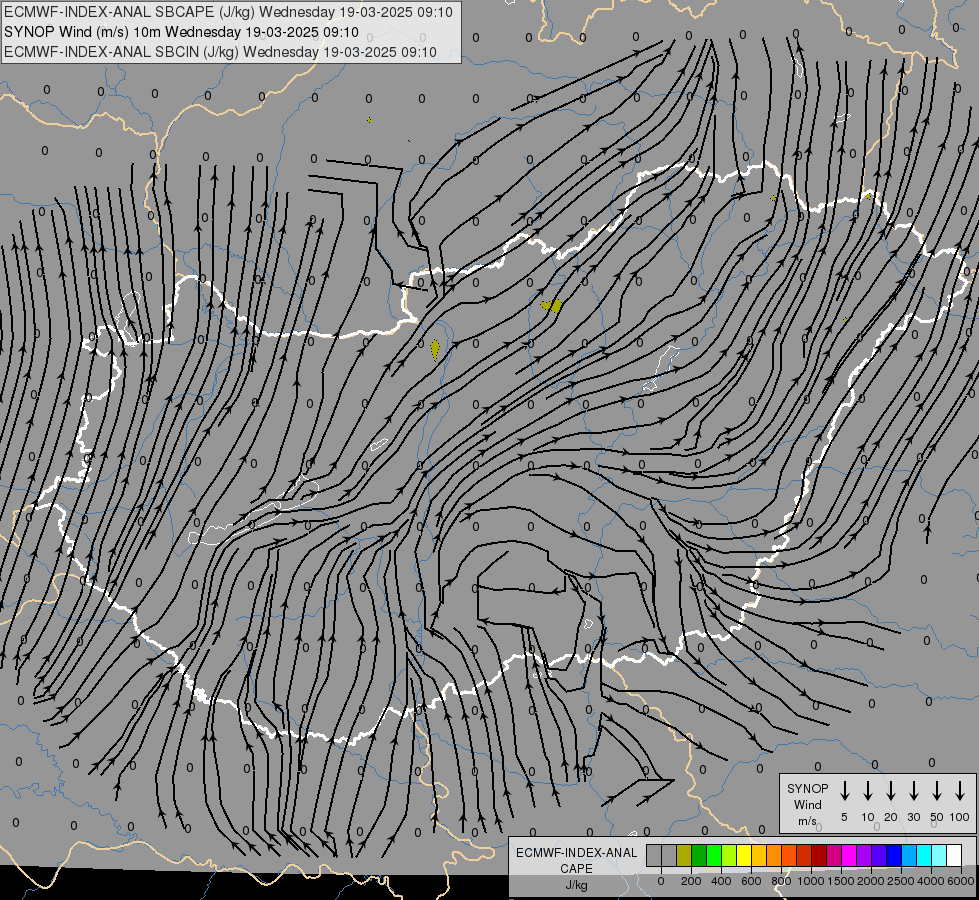The width and height of the screenshot is (979, 900).
Task: Pick the sky blue swatch right of 2500
Action: [909, 855]
